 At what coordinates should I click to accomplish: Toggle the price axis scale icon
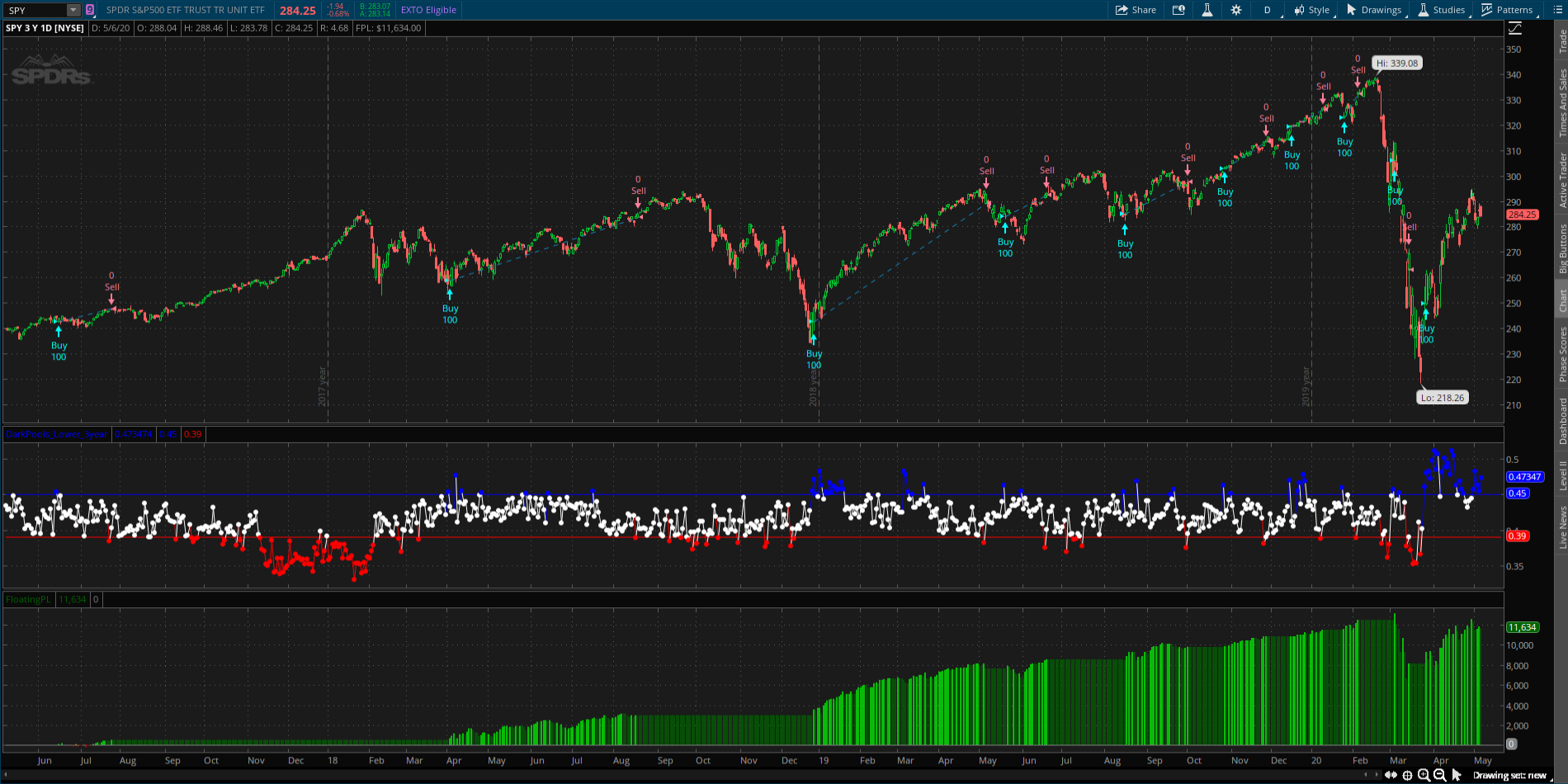(x=1515, y=29)
